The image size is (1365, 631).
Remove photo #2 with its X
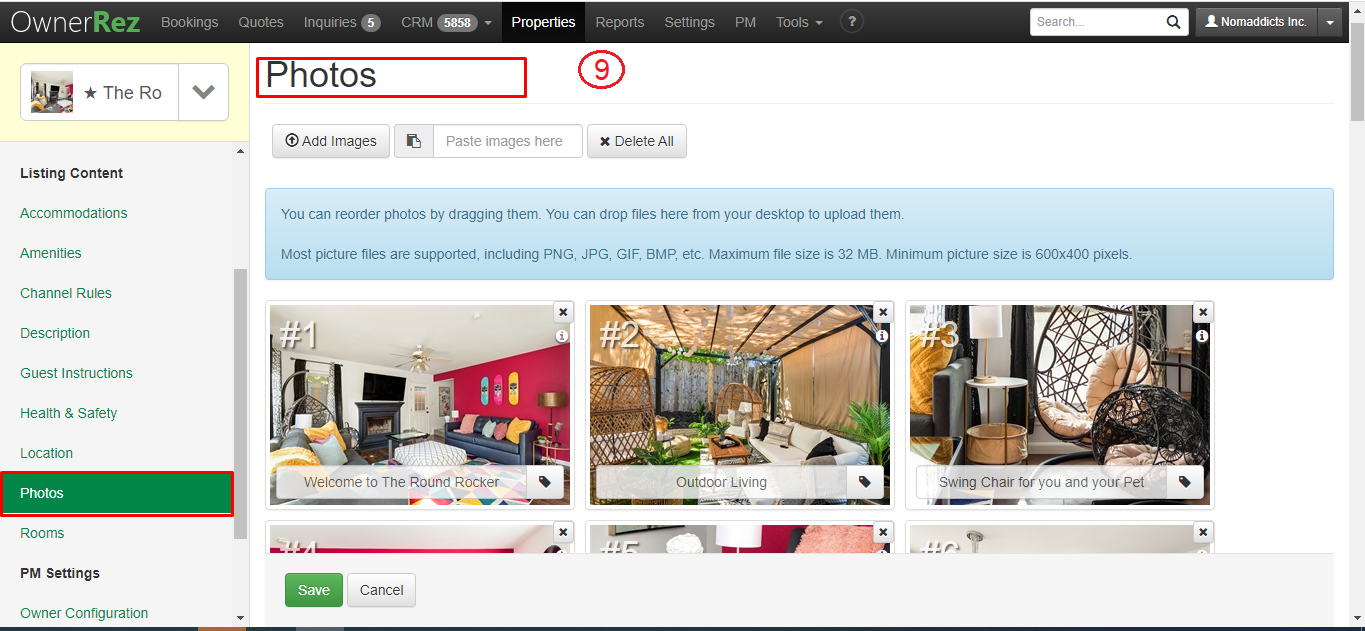pyautogui.click(x=883, y=312)
